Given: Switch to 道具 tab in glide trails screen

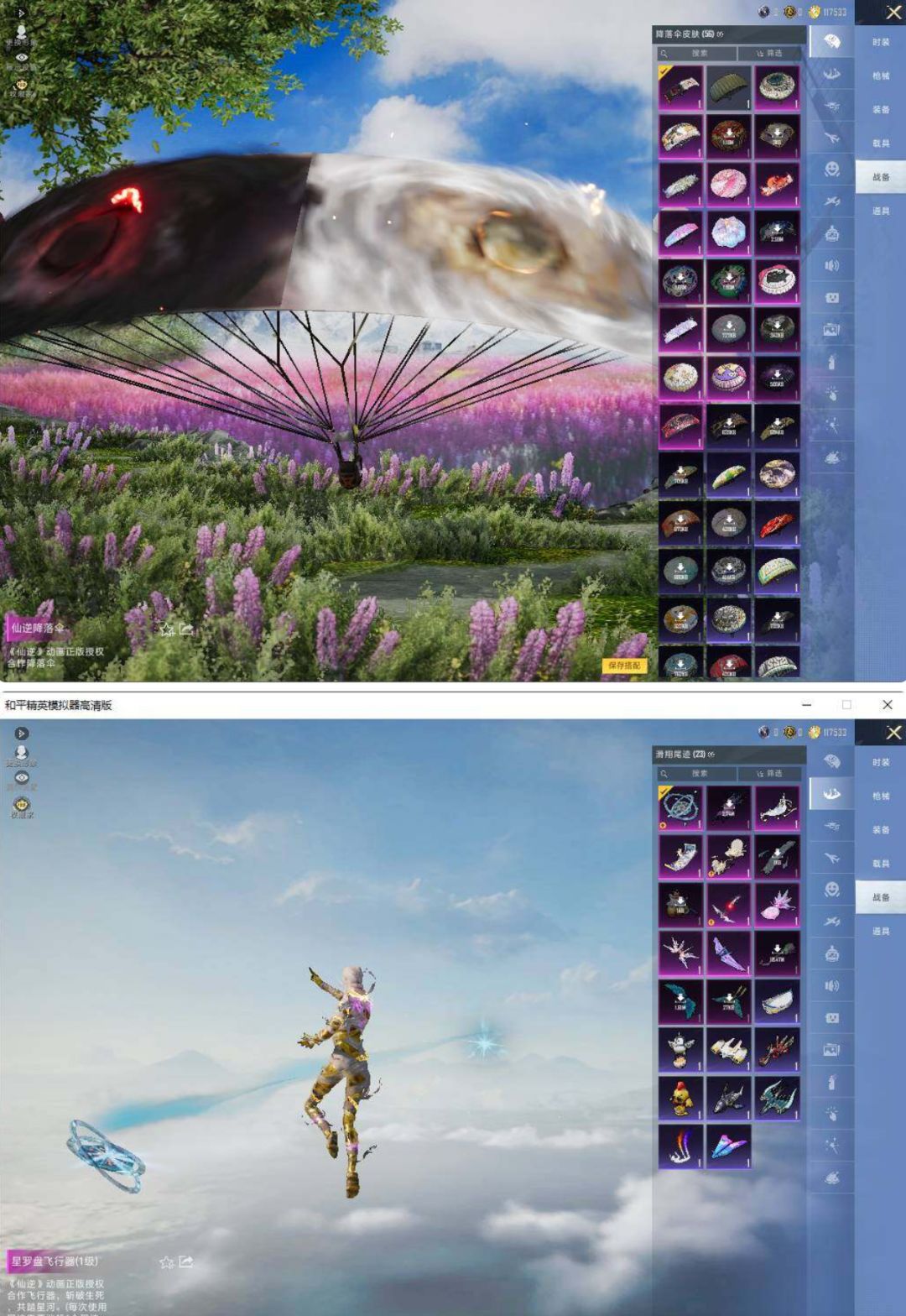Looking at the screenshot, I should tap(881, 931).
